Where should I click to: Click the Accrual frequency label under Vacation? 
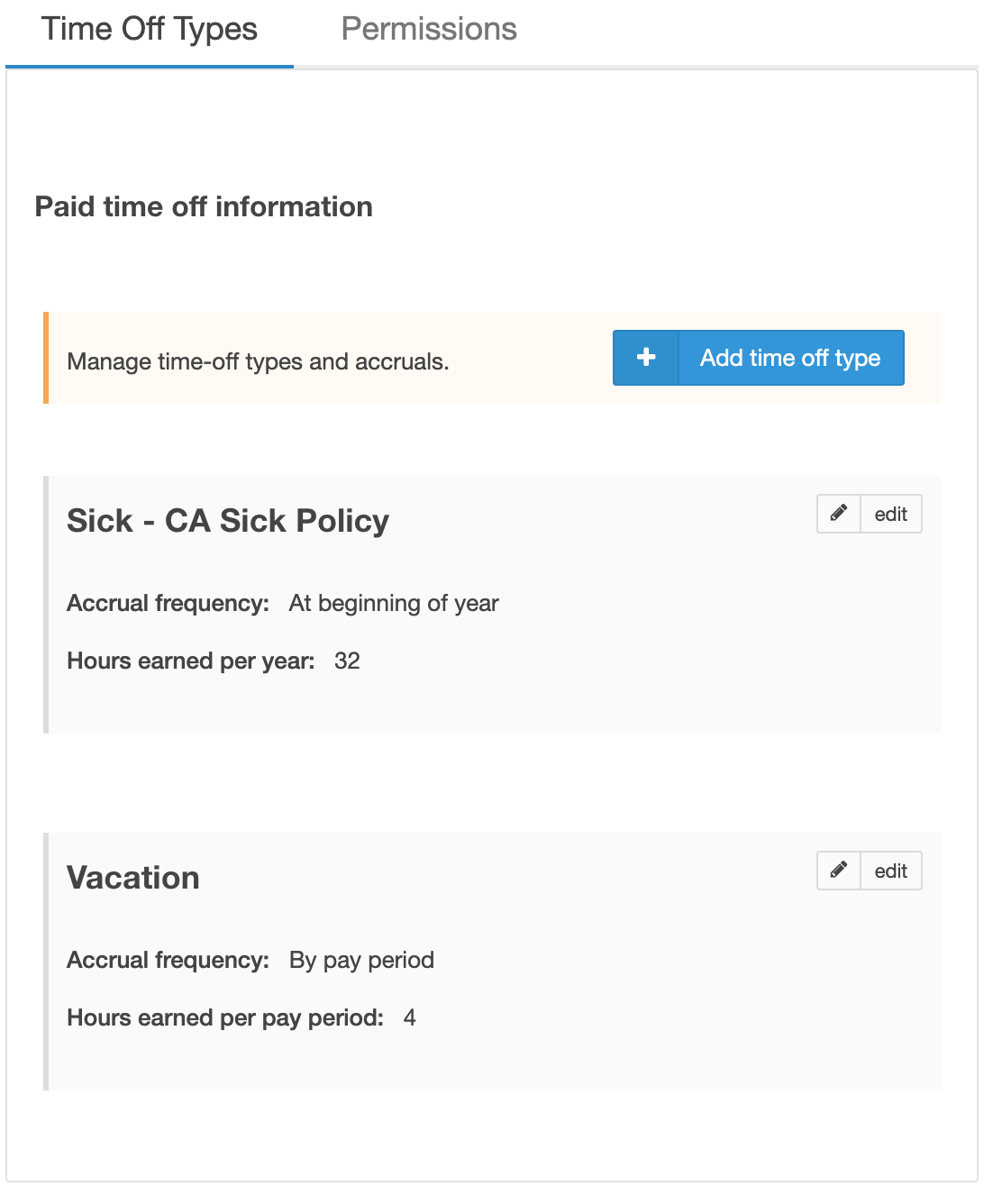pos(168,960)
